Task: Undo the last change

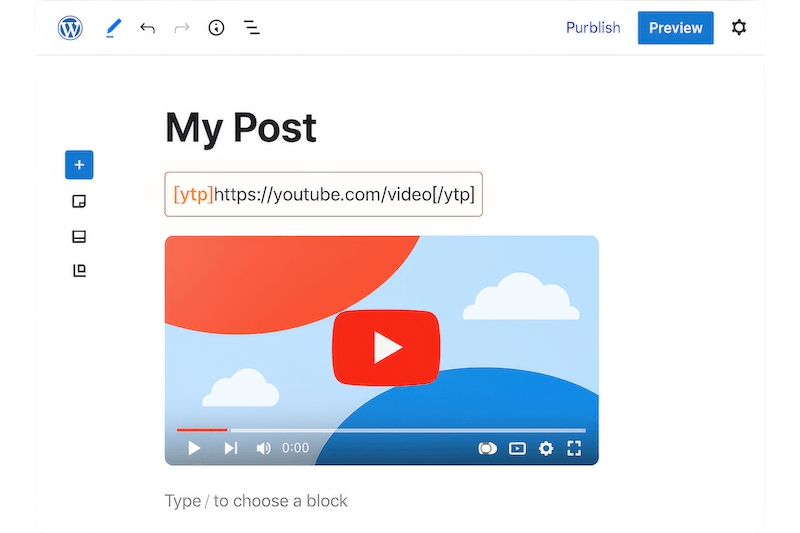Action: coord(147,28)
